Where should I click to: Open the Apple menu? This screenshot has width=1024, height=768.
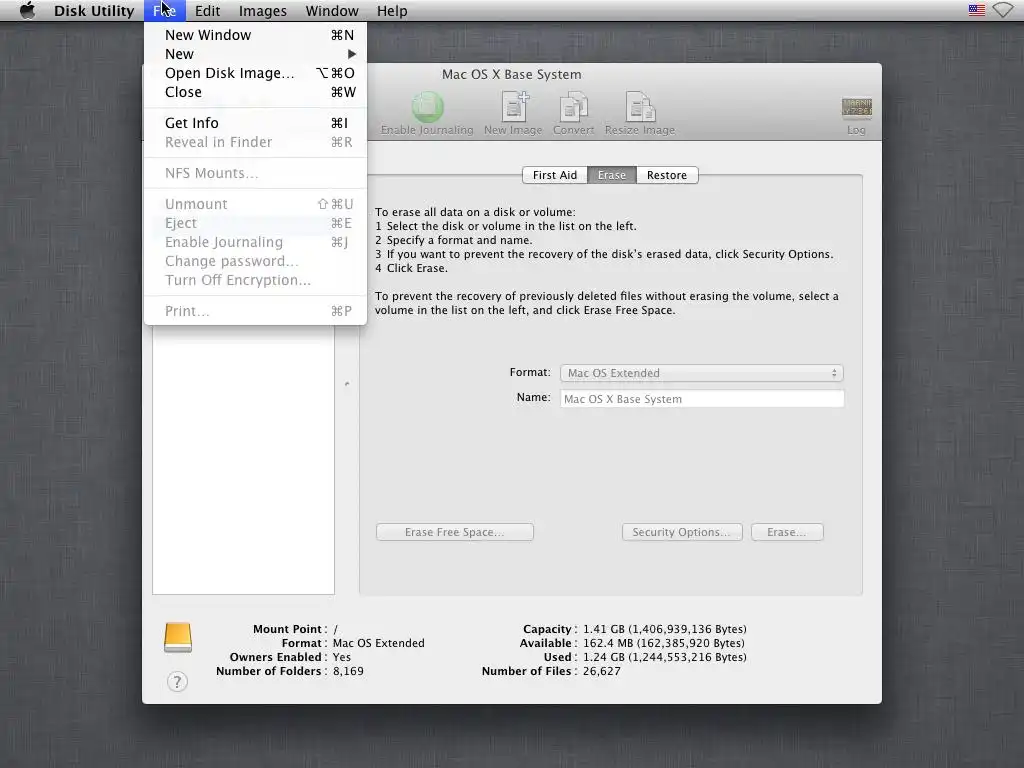coord(27,10)
